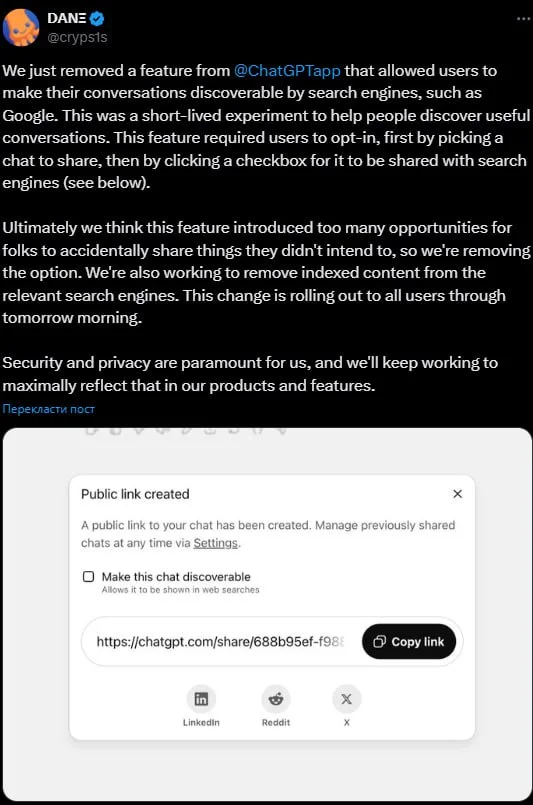This screenshot has height=805, width=533.
Task: Click the blue verified badge
Action: pos(97,18)
